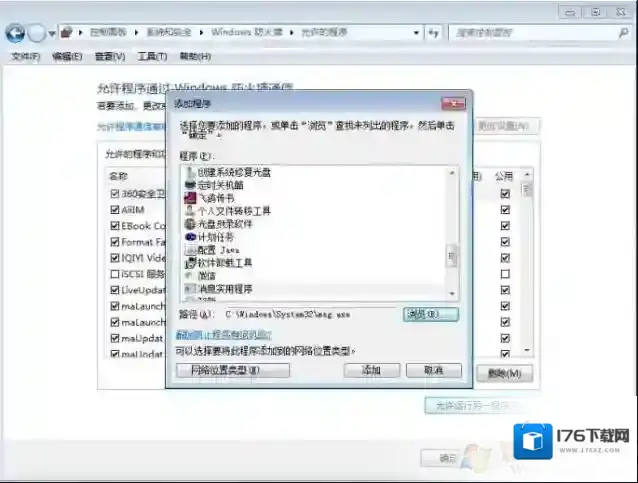
Task: Open the 查看(V) menu
Action: (x=110, y=57)
